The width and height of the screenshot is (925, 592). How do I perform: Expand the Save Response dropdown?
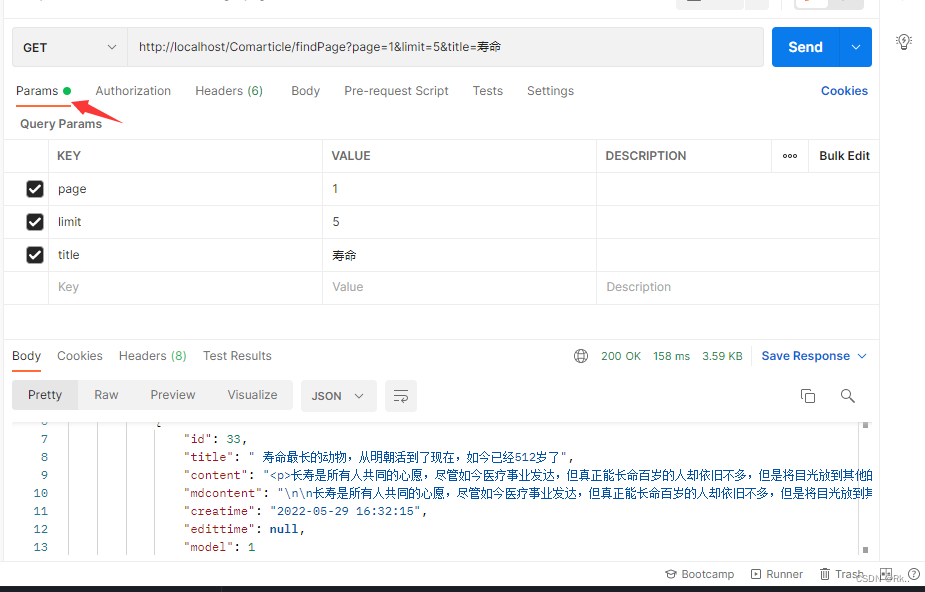(862, 356)
